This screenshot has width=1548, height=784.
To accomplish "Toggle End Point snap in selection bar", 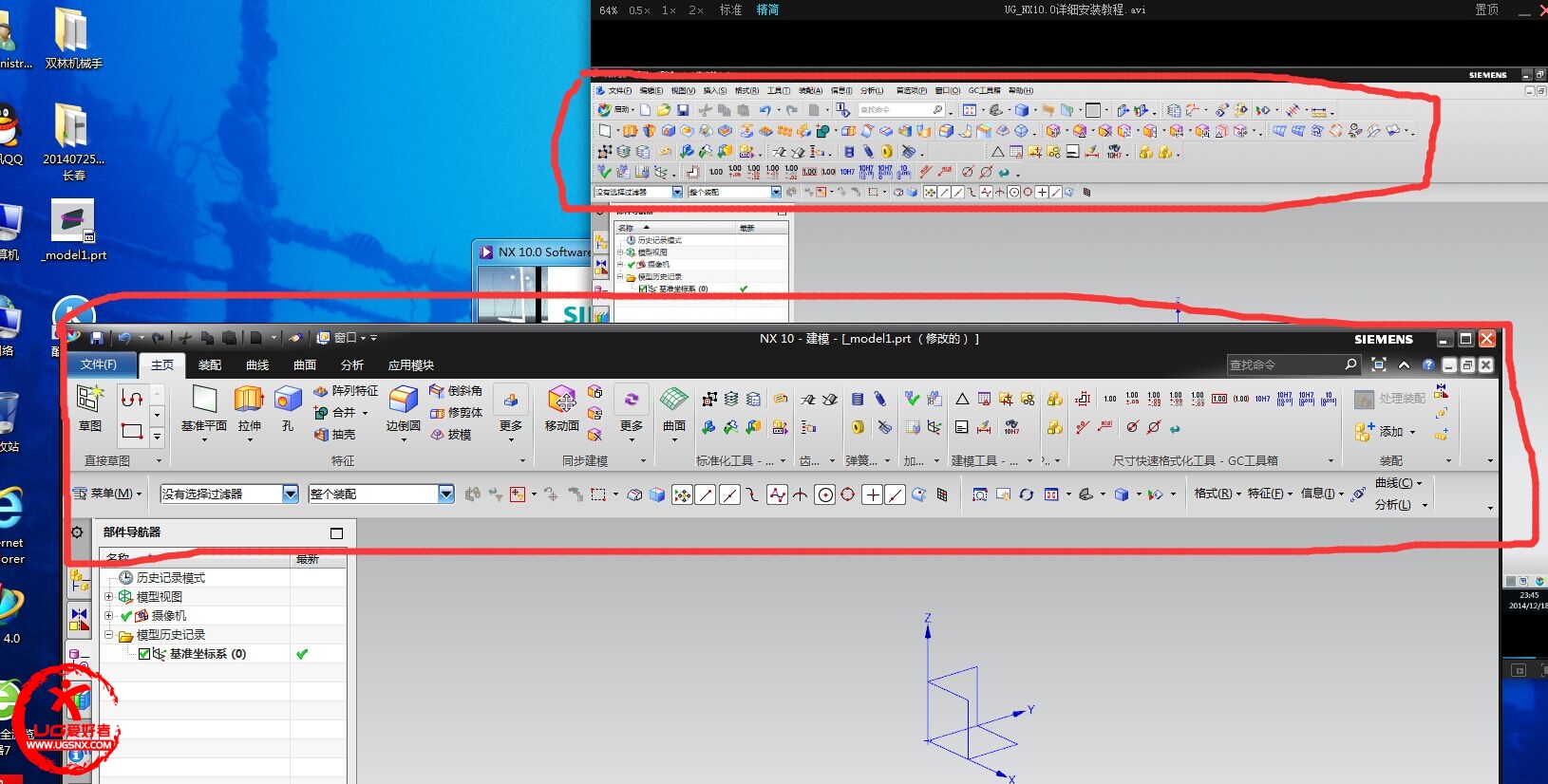I will pos(706,495).
